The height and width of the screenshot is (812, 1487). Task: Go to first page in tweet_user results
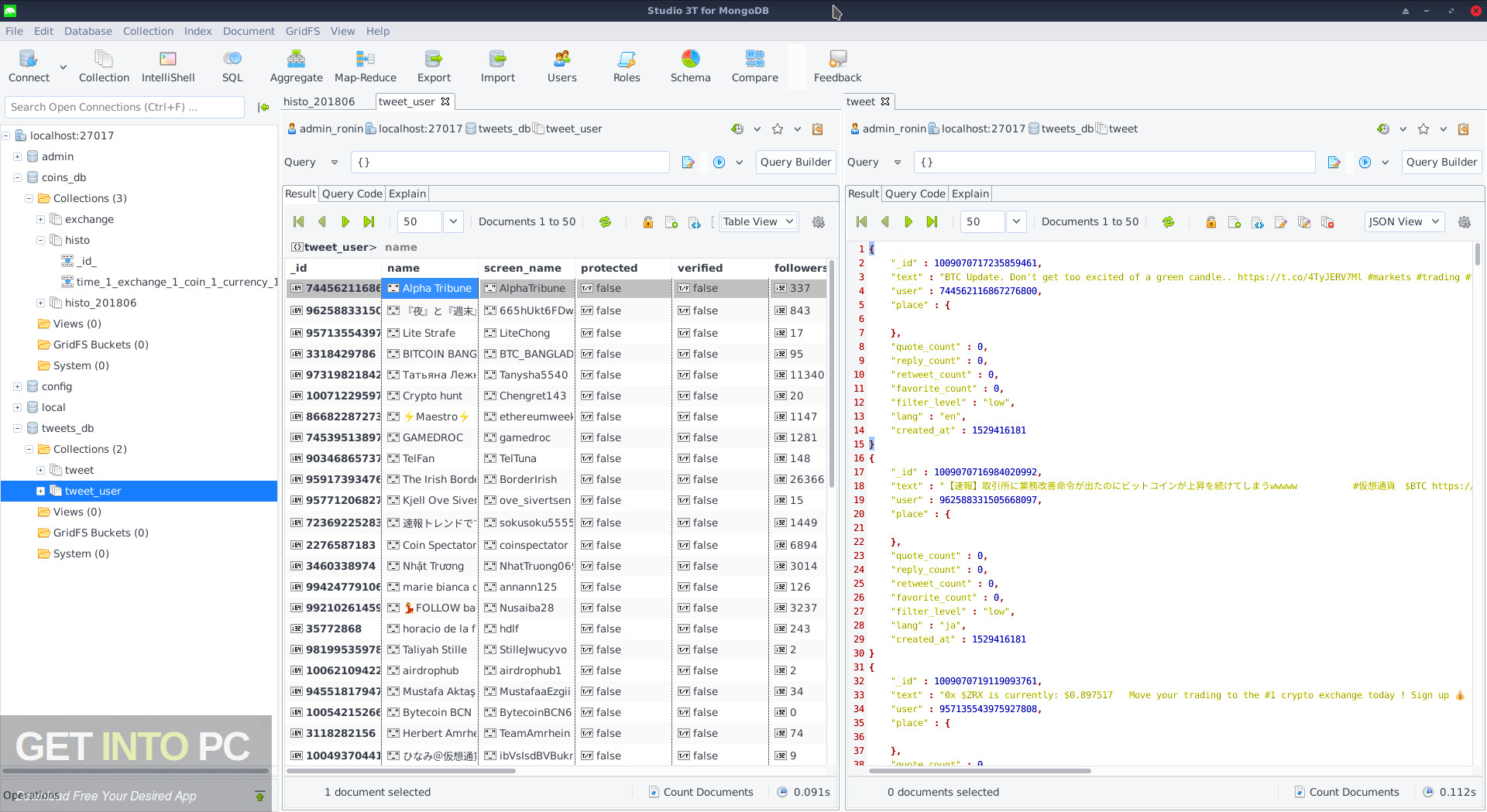(299, 222)
